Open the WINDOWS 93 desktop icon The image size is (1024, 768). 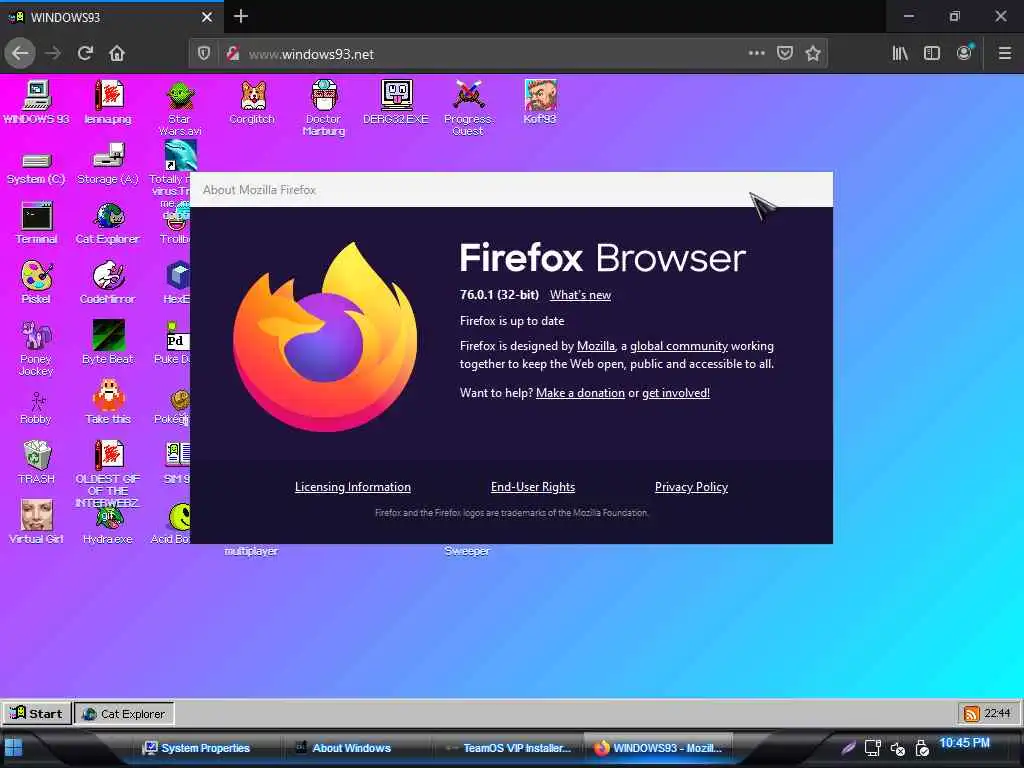point(37,102)
